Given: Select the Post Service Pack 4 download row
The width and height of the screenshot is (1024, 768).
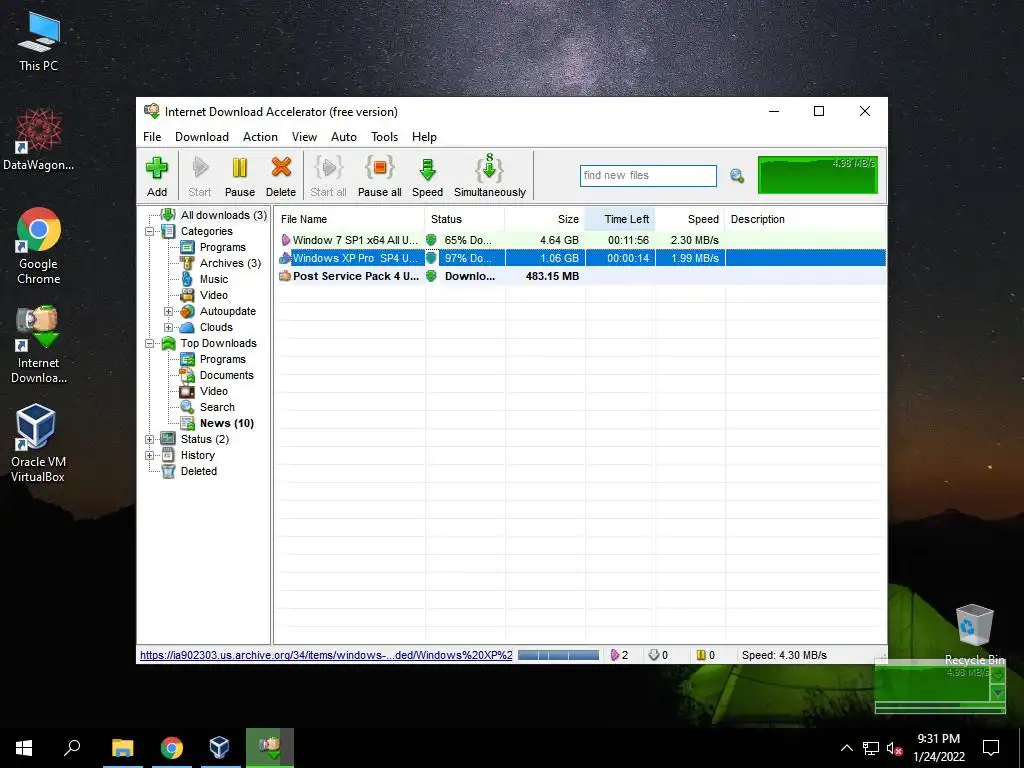Looking at the screenshot, I should click(581, 276).
